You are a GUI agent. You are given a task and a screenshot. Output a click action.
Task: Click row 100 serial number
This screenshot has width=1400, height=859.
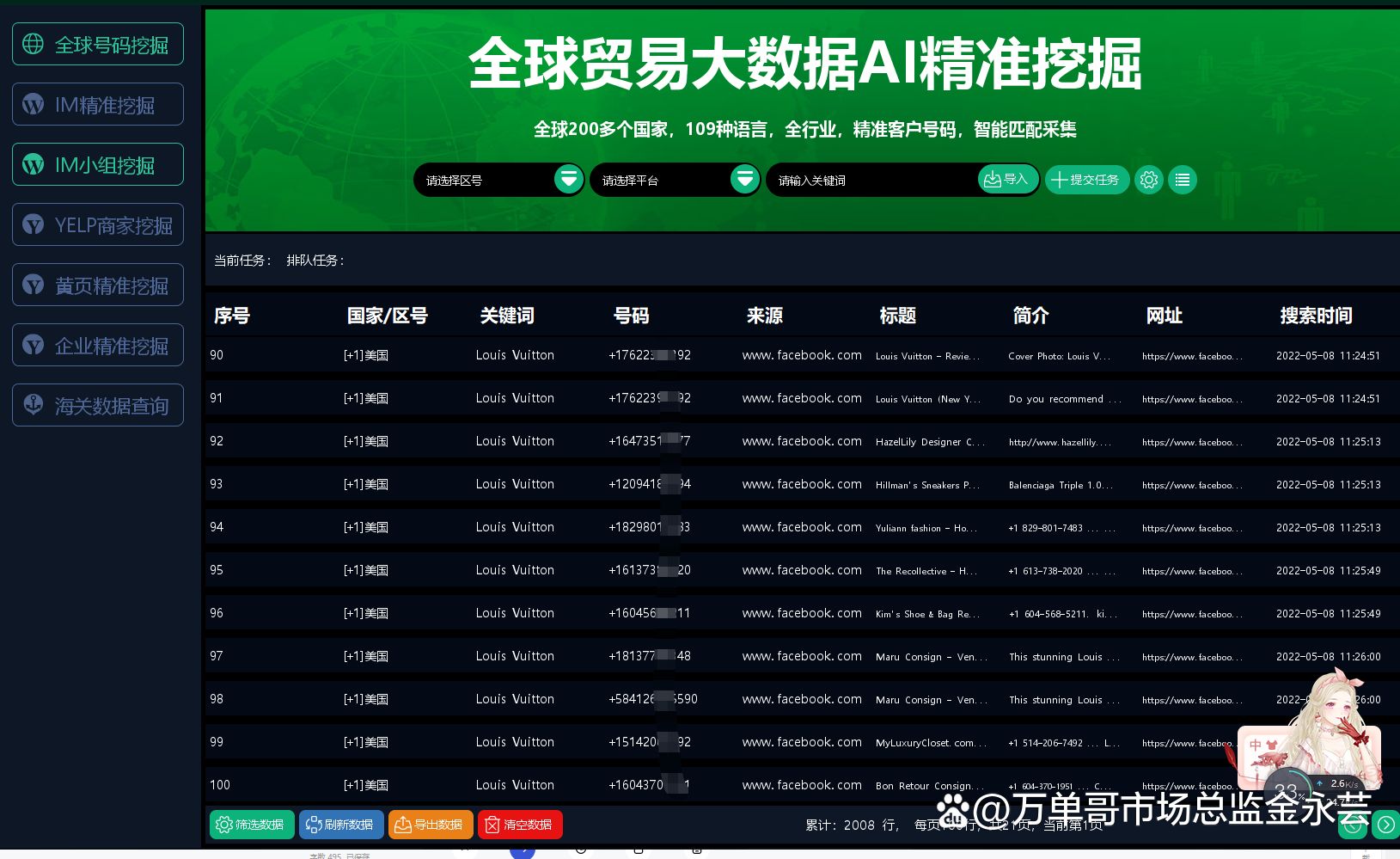(220, 785)
